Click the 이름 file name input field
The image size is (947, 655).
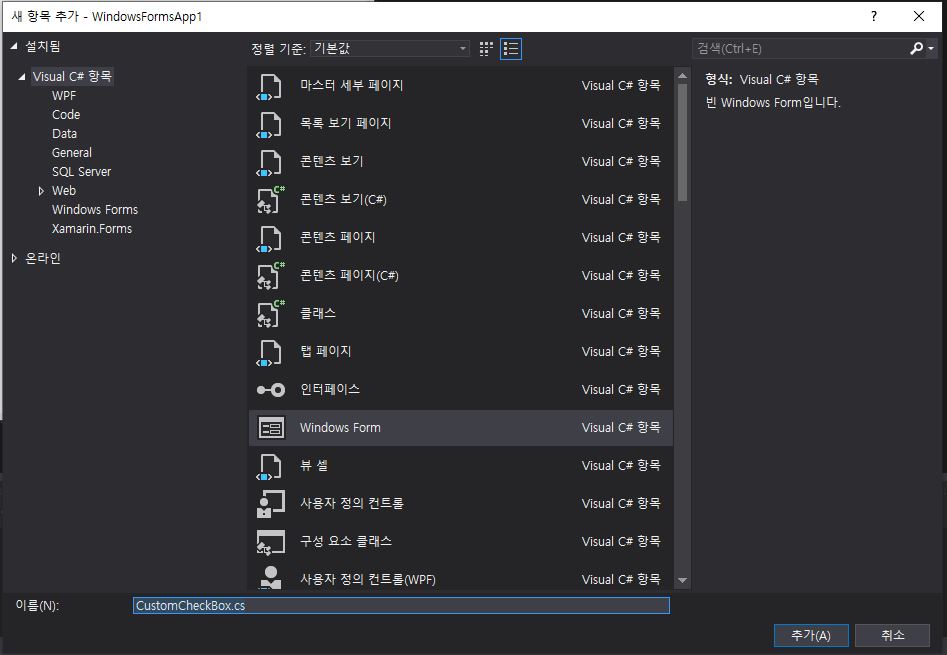400,606
